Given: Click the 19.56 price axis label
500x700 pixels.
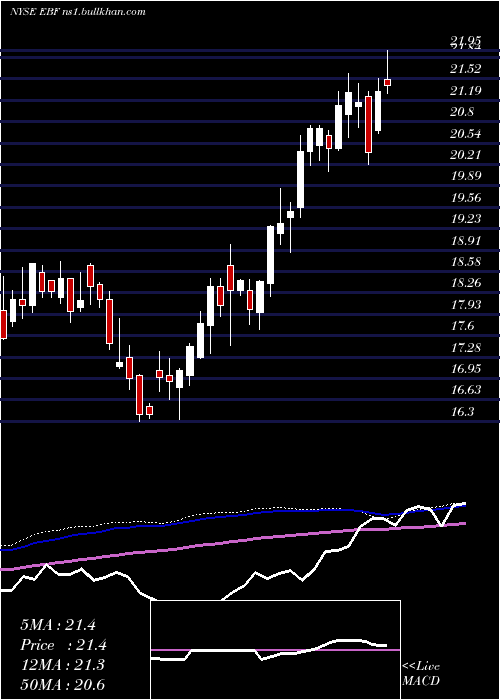Looking at the screenshot, I should (466, 197).
